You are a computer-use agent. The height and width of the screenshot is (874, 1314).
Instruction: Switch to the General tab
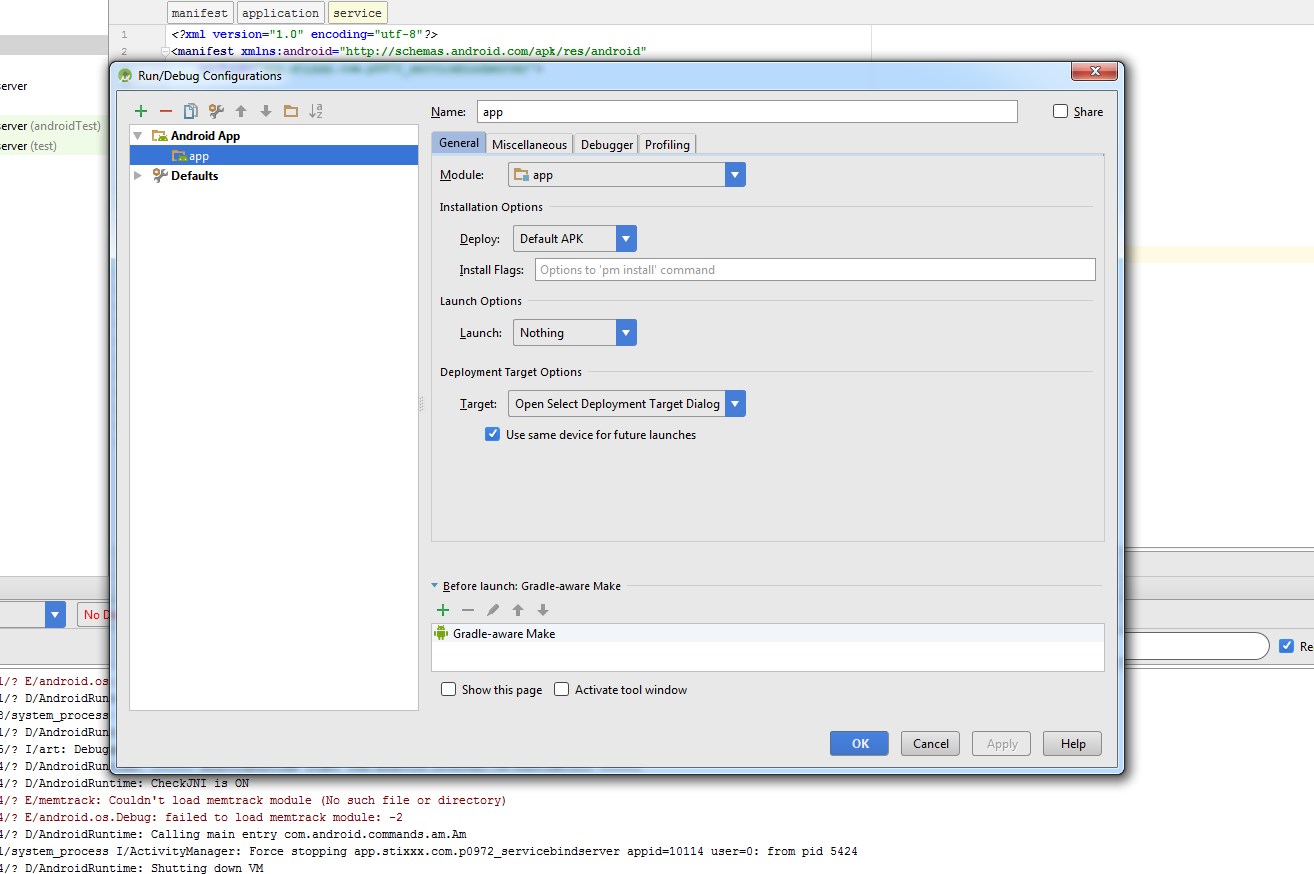pyautogui.click(x=459, y=143)
